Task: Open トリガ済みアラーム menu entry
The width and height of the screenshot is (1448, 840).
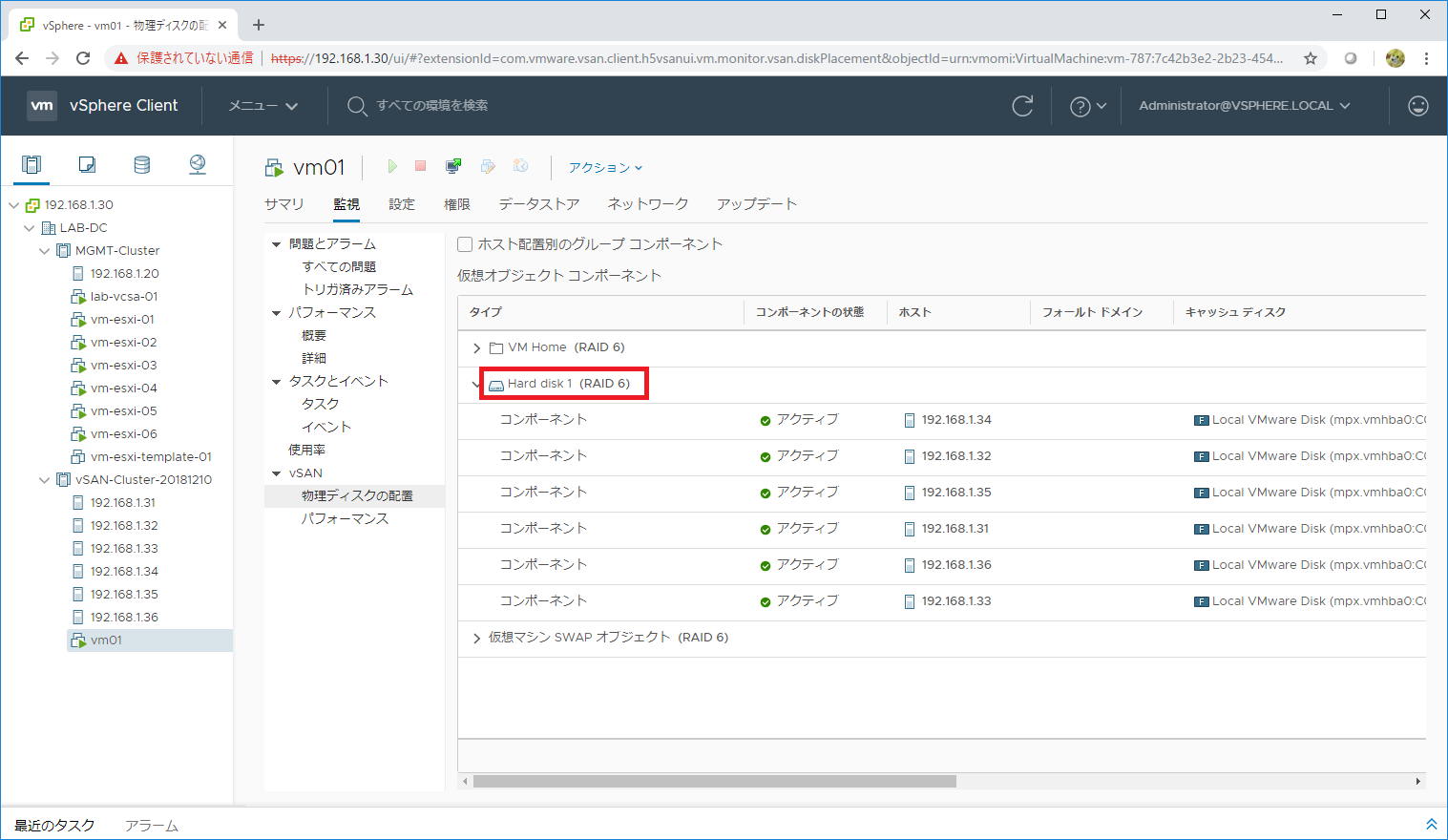Action: tap(358, 290)
